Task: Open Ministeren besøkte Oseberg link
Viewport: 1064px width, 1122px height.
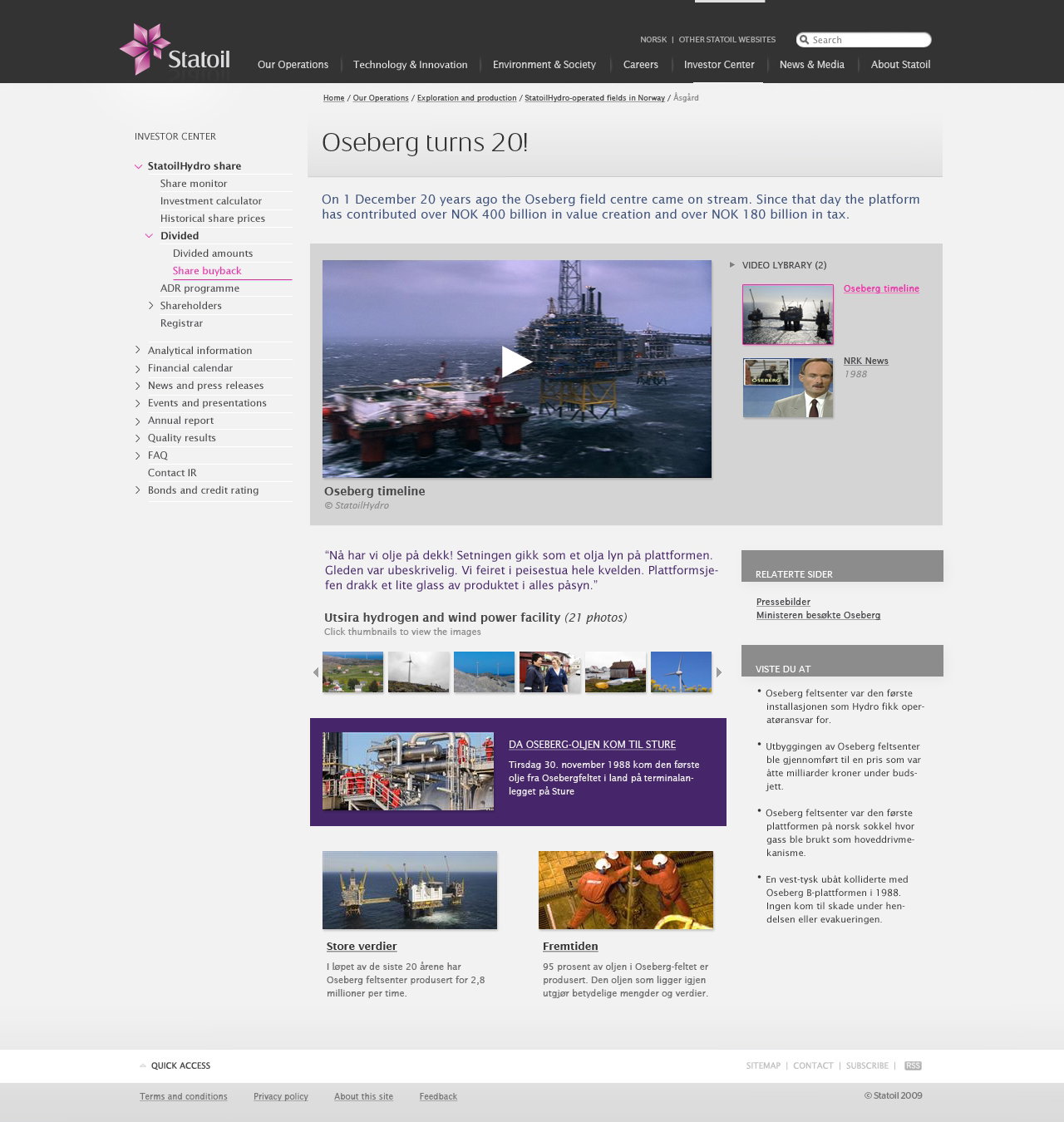Action: click(x=818, y=615)
